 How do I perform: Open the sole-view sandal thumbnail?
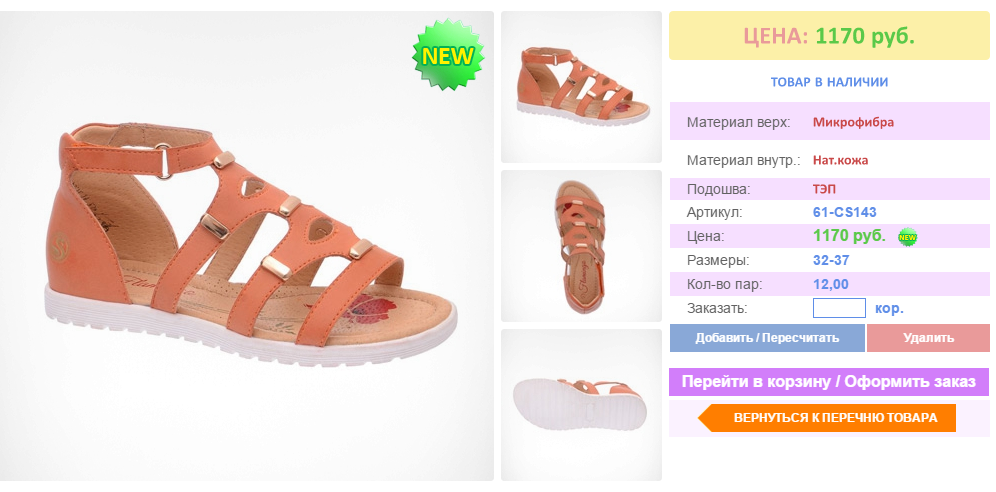click(x=581, y=404)
